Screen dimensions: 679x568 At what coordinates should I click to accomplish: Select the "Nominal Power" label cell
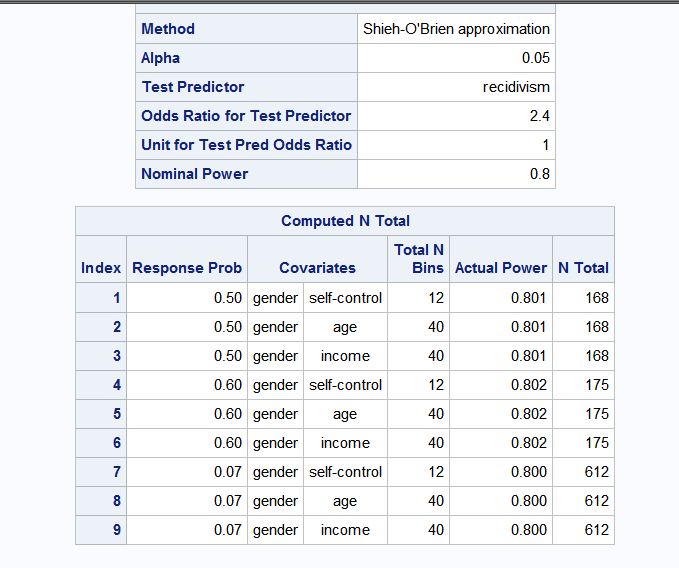[x=195, y=174]
